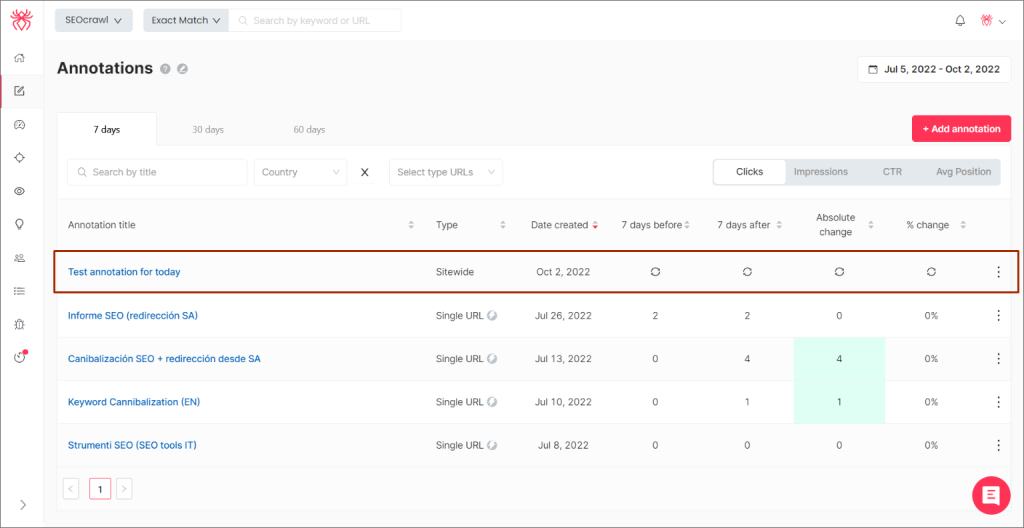1024x528 pixels.
Task: Open the date range picker
Action: click(934, 69)
